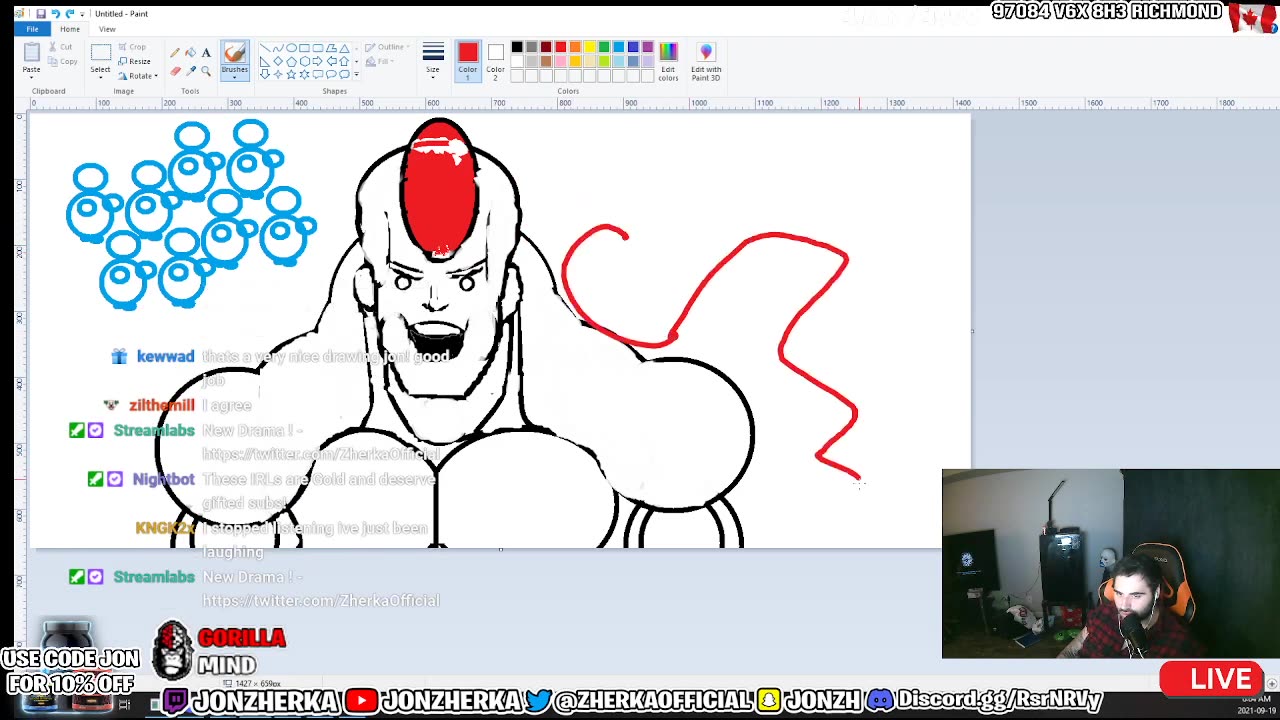Open the shape Outline dropdown

(385, 47)
